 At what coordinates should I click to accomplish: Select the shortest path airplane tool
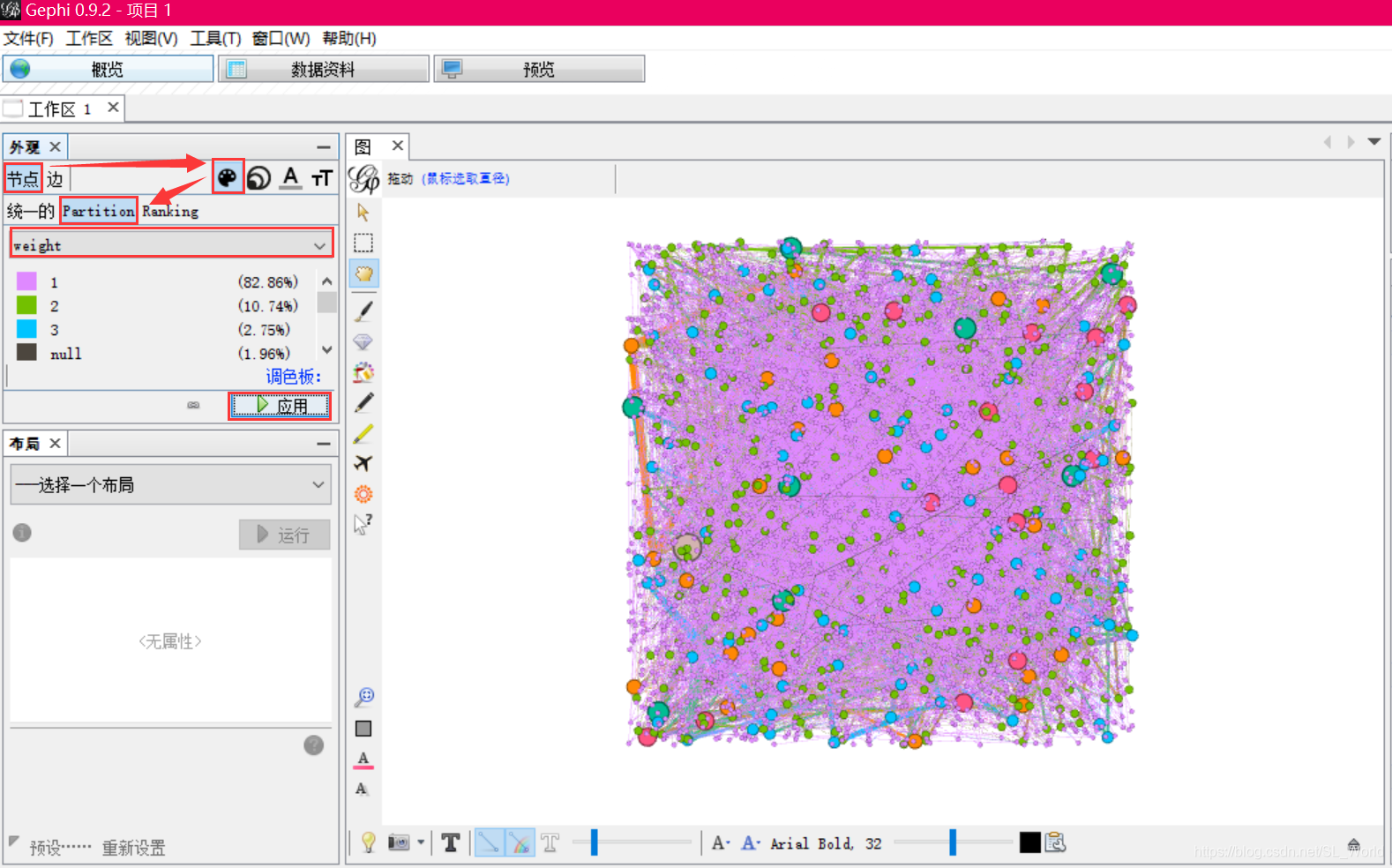[363, 463]
